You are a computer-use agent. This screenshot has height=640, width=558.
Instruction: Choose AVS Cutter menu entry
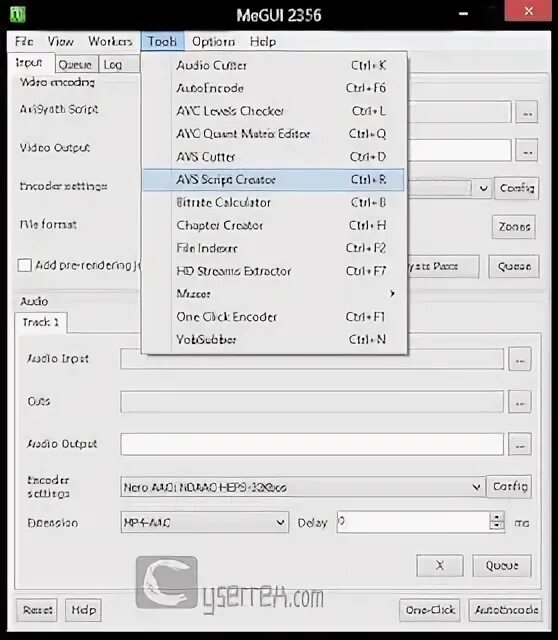coord(273,157)
